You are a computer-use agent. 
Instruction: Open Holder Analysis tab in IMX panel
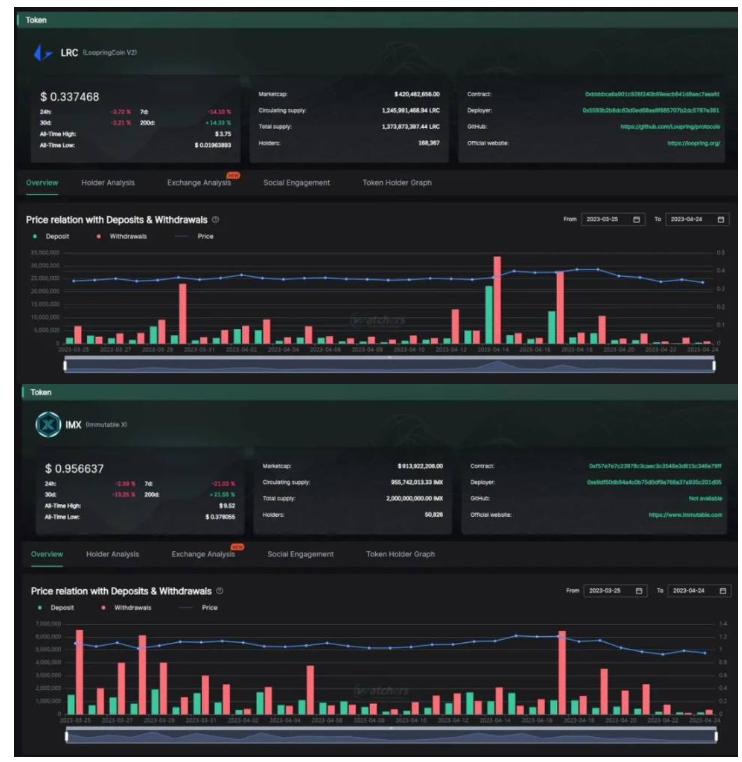tap(112, 554)
